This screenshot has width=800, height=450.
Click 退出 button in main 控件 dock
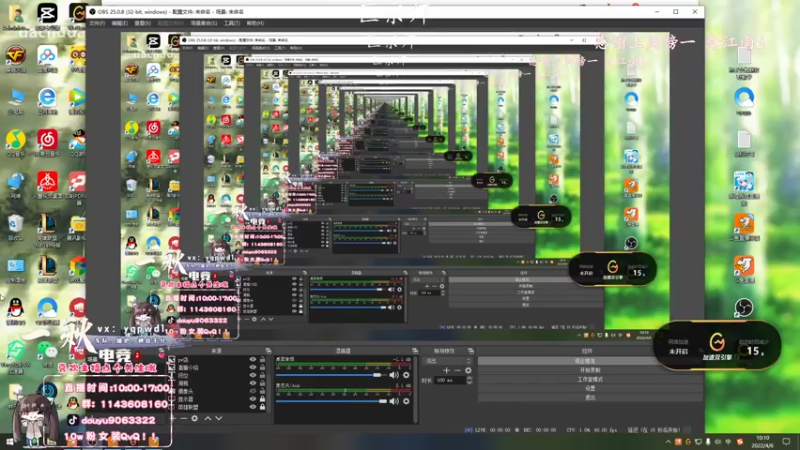tap(590, 397)
